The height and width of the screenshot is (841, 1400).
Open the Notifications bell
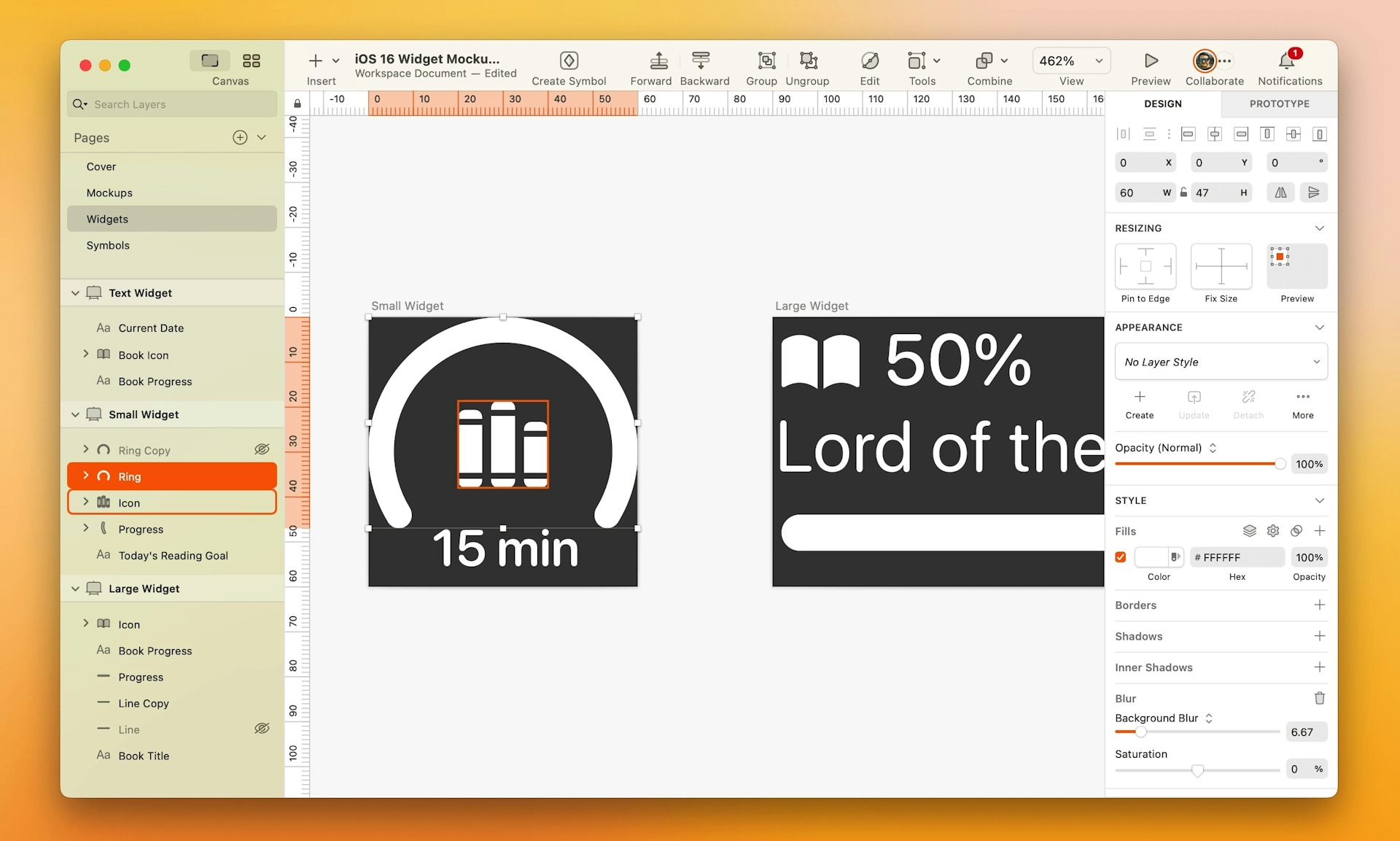click(x=1288, y=62)
